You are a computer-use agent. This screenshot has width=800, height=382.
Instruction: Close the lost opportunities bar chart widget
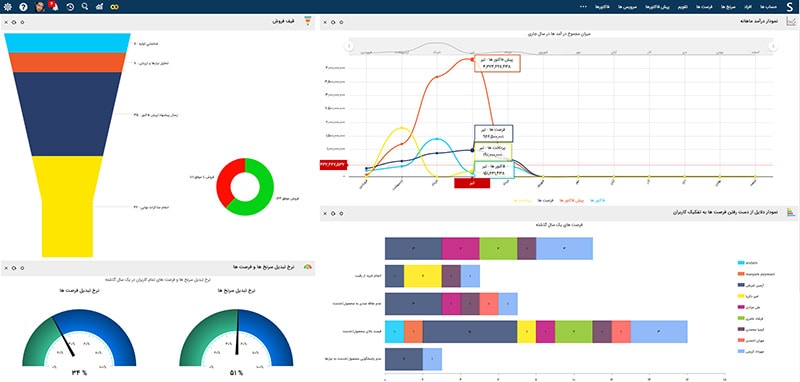pos(324,213)
